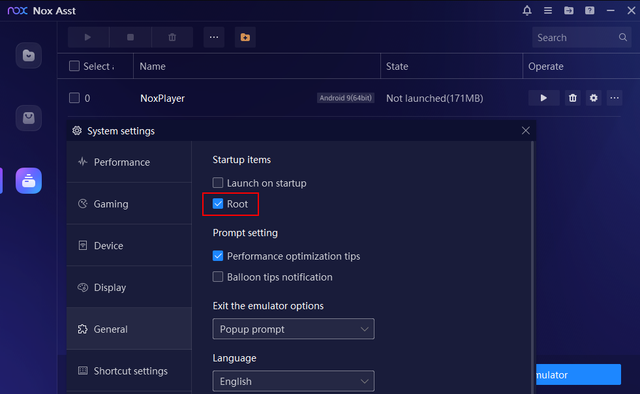Click the Nox logo in title bar

pos(18,11)
